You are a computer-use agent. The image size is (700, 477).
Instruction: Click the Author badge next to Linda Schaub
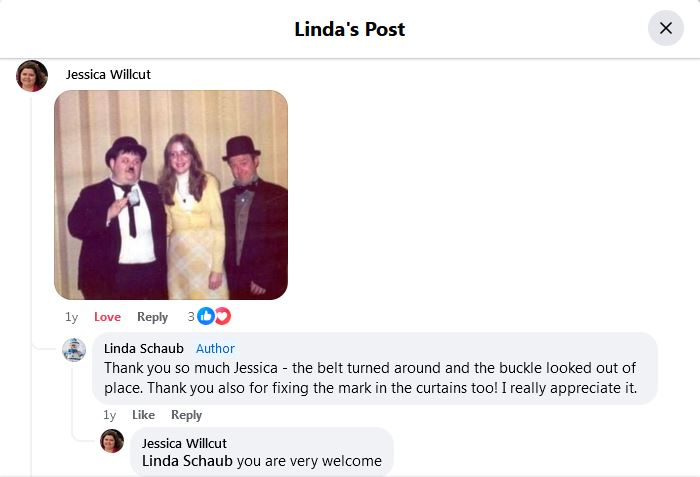click(215, 348)
